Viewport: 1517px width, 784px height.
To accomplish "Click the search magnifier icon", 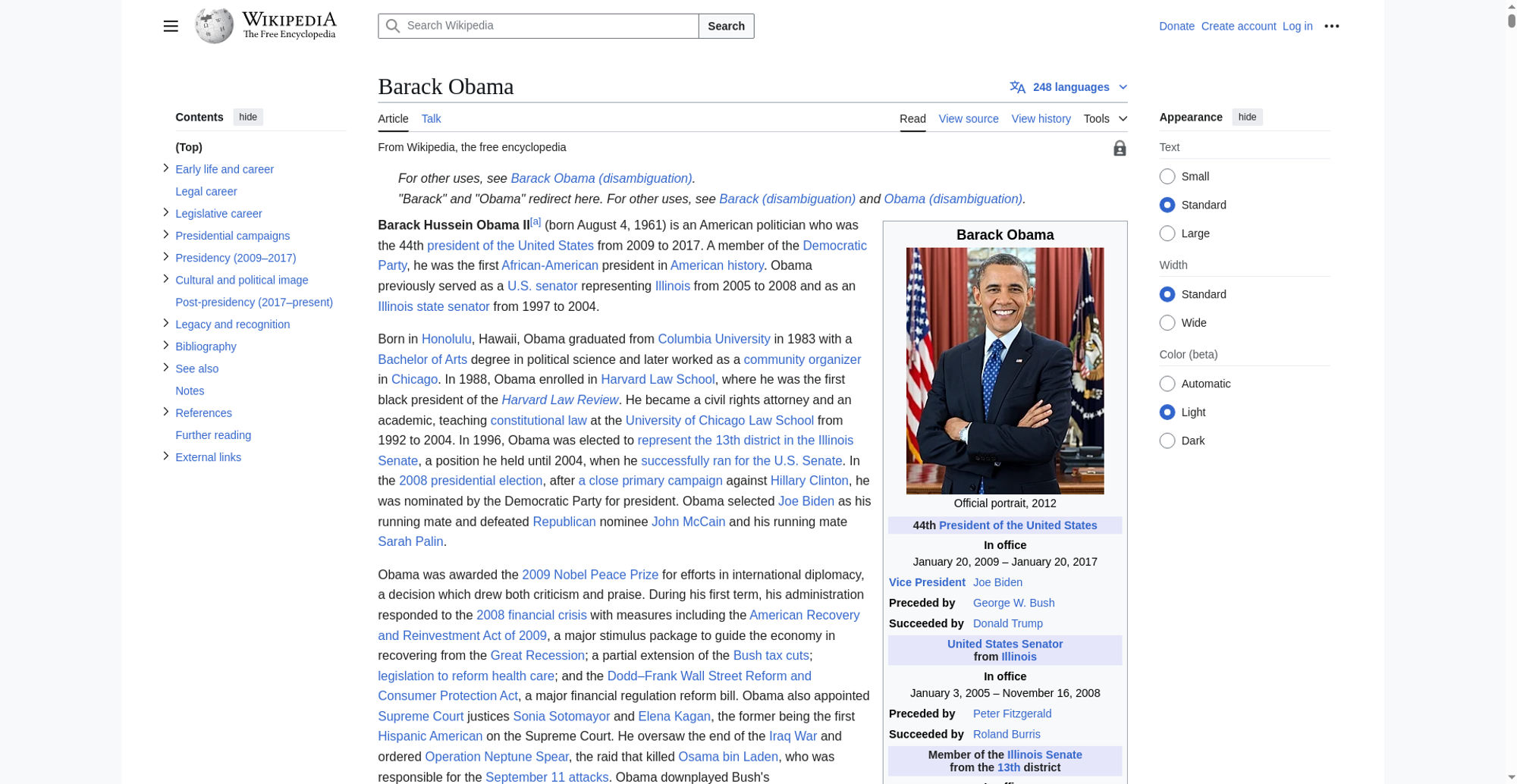I will coord(393,26).
